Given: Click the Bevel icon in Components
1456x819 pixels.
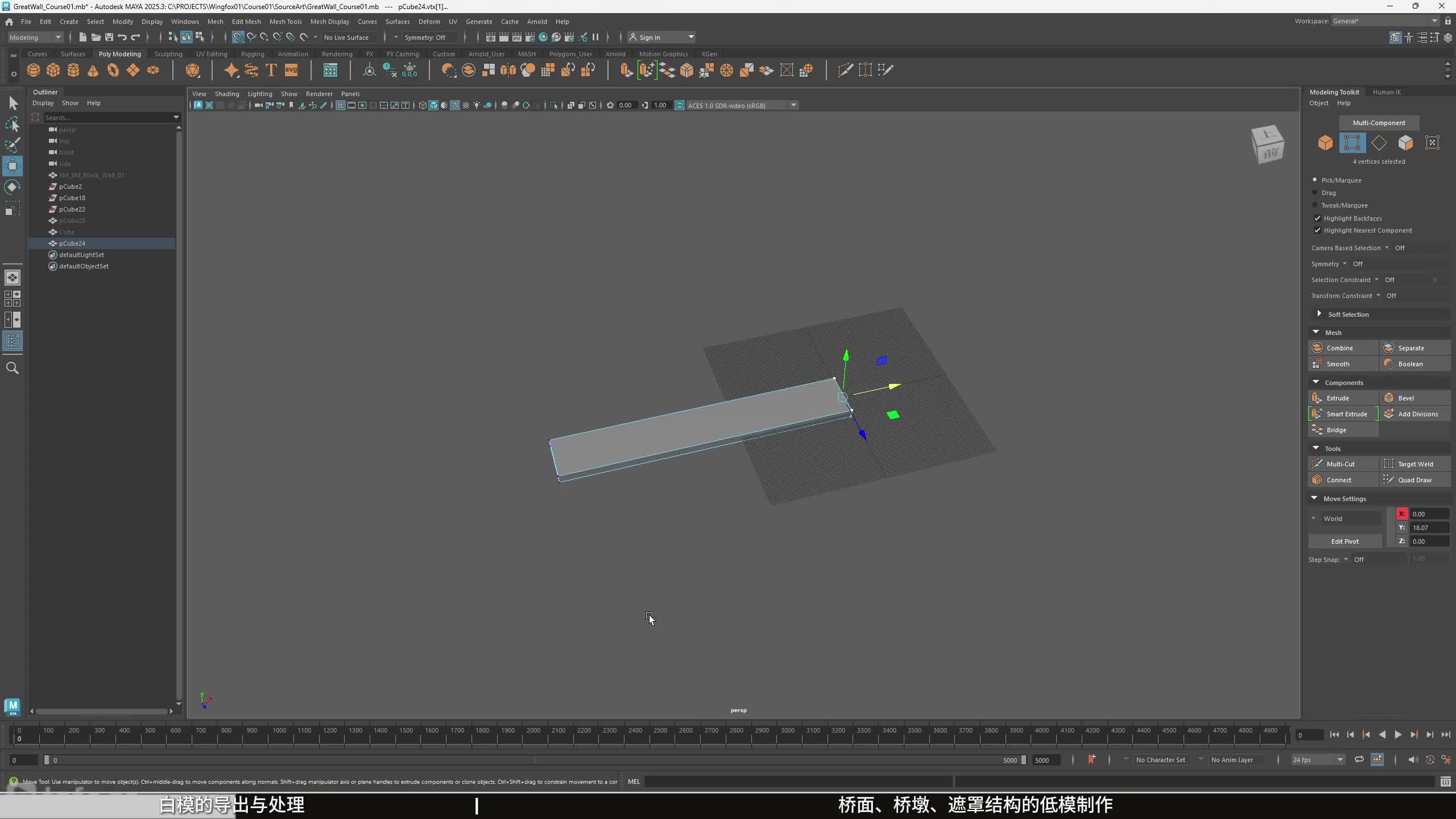Looking at the screenshot, I should pyautogui.click(x=1389, y=398).
